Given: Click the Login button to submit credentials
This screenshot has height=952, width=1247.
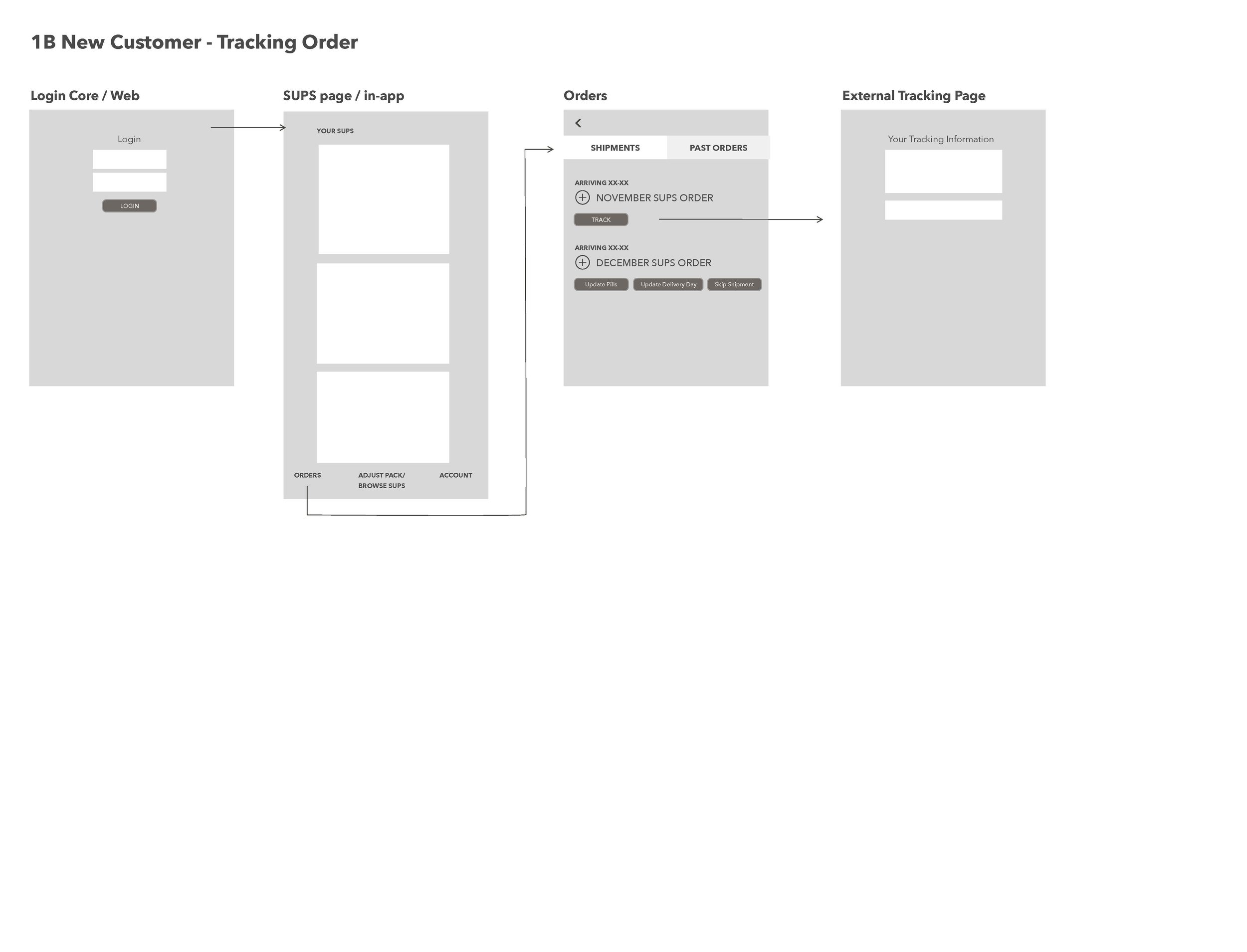Looking at the screenshot, I should click(x=129, y=206).
